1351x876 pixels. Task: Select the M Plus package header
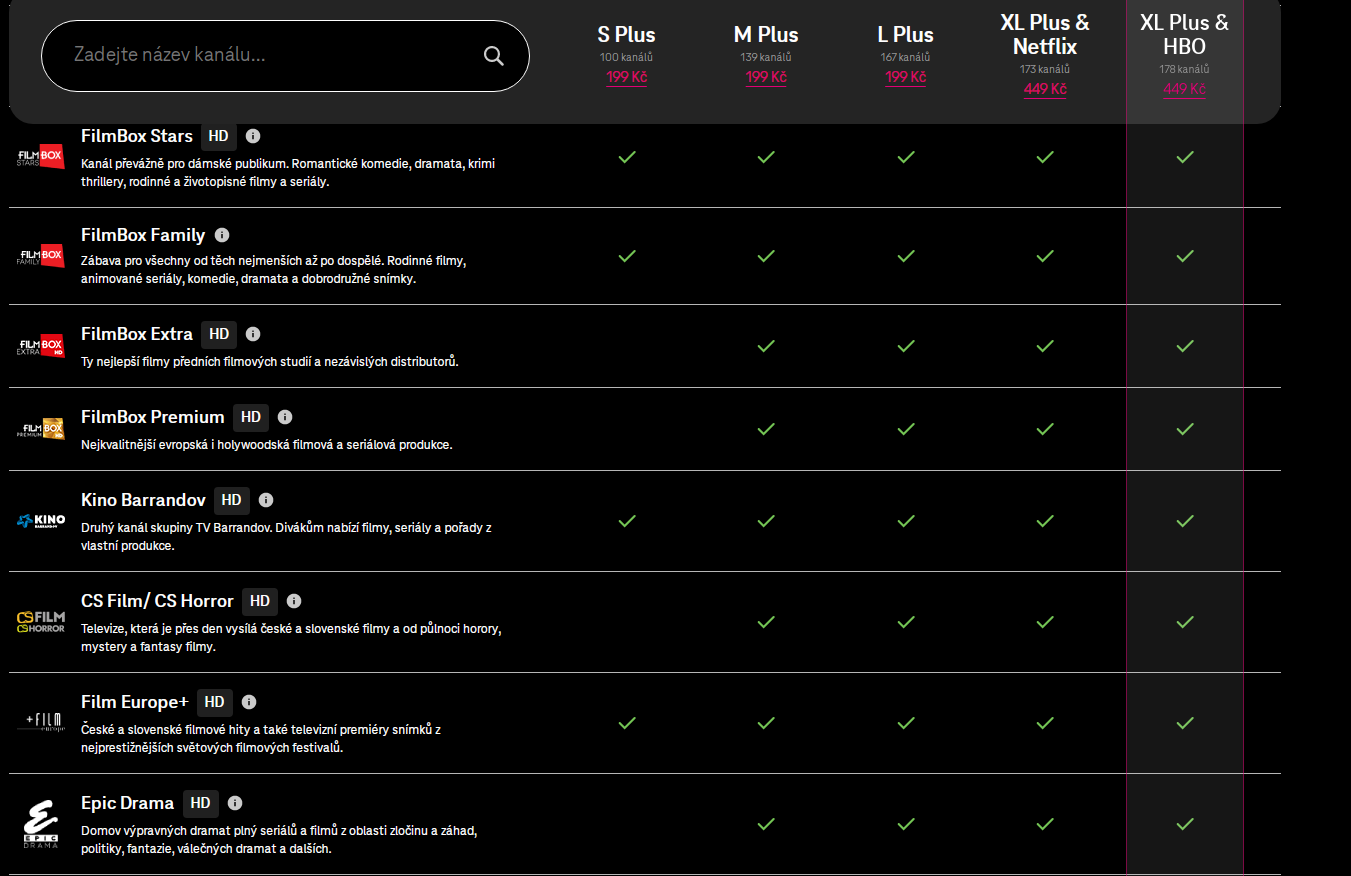click(766, 35)
